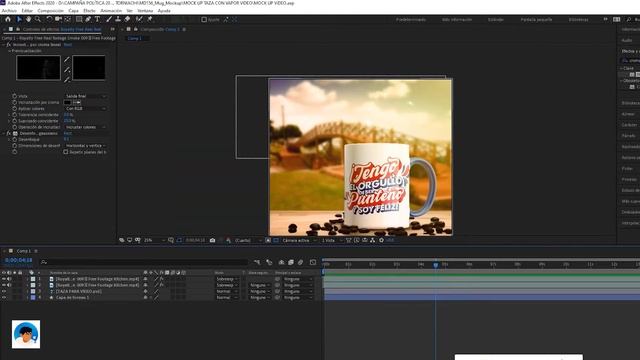Select the Pan Behind anchor tool
Viewport: 640px width, 360px height.
(x=68, y=19)
